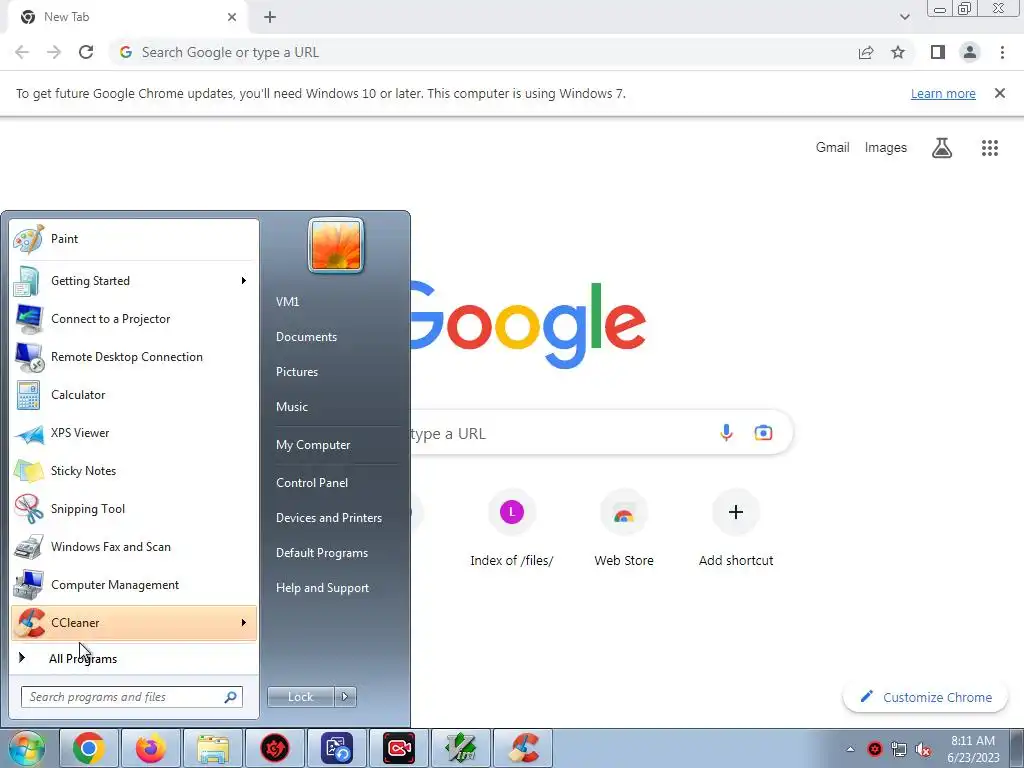Open Google Images link
Screen dimensions: 1024x768
click(886, 148)
